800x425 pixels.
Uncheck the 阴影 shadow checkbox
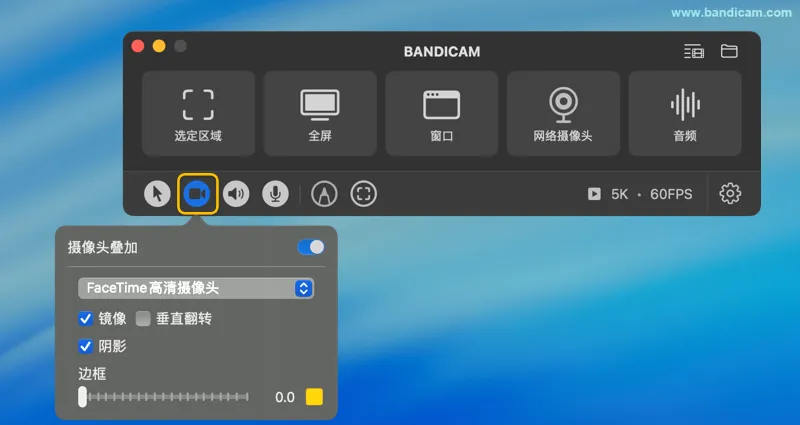[x=85, y=346]
